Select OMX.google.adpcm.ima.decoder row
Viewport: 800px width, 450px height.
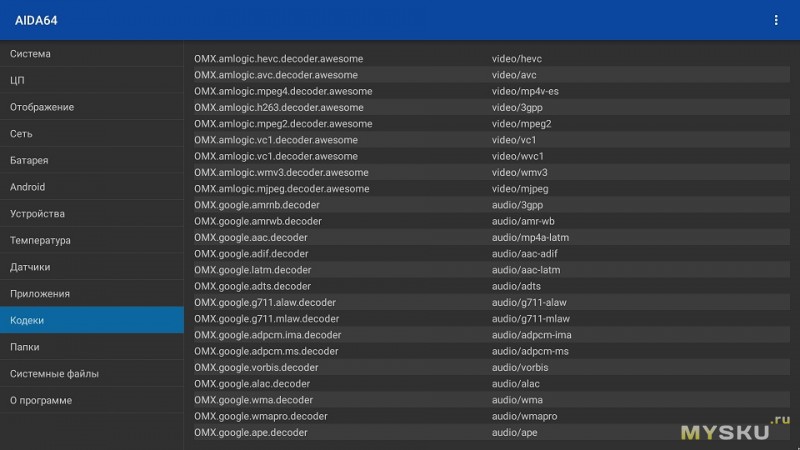(x=491, y=335)
